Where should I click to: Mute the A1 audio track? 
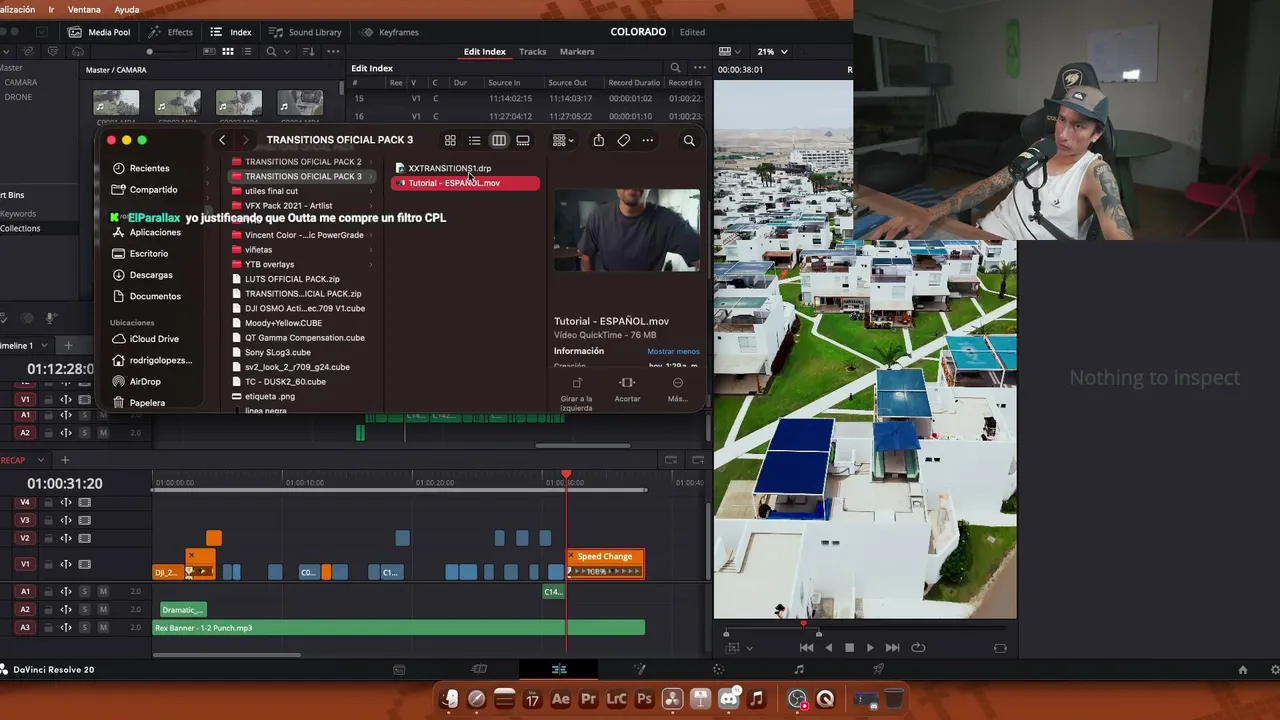102,591
